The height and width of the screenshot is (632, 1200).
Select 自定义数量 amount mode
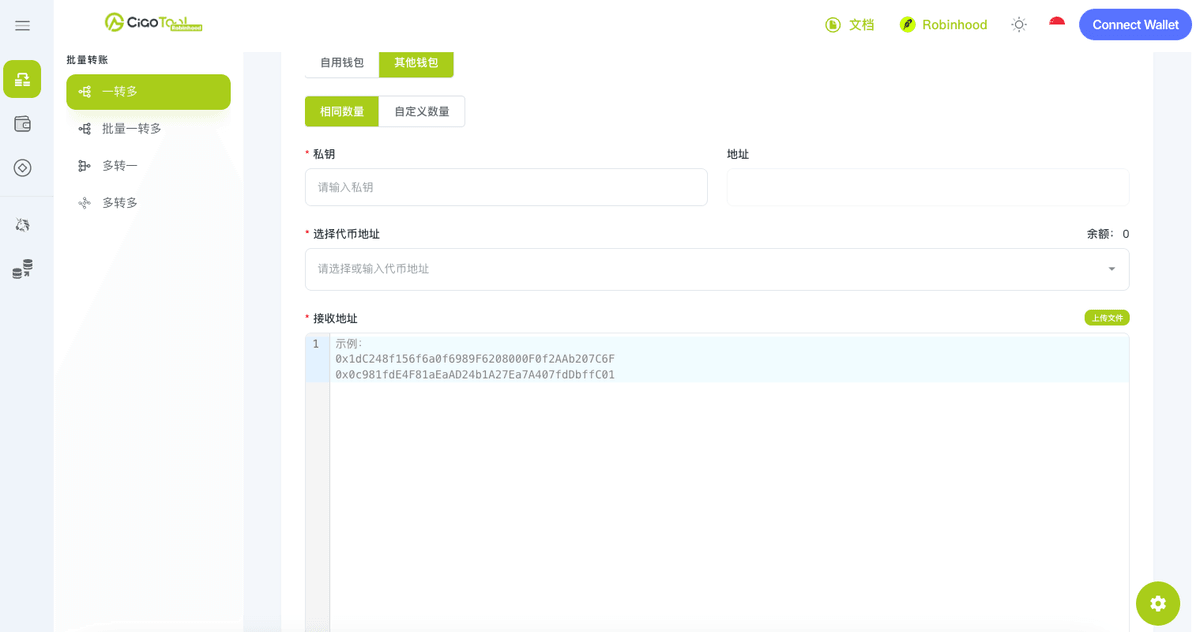(422, 111)
